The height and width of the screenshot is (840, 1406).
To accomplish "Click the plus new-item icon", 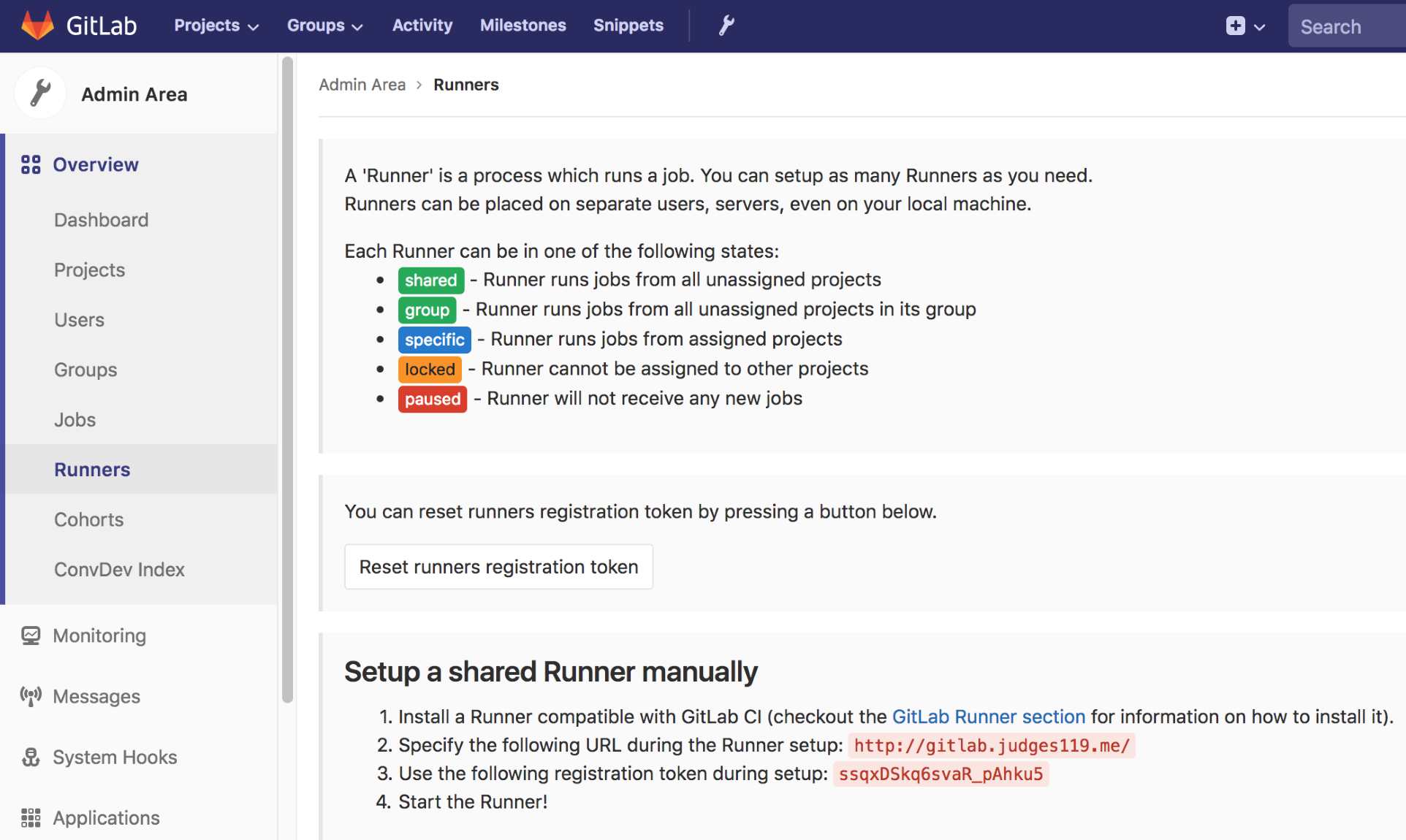I will [1235, 26].
